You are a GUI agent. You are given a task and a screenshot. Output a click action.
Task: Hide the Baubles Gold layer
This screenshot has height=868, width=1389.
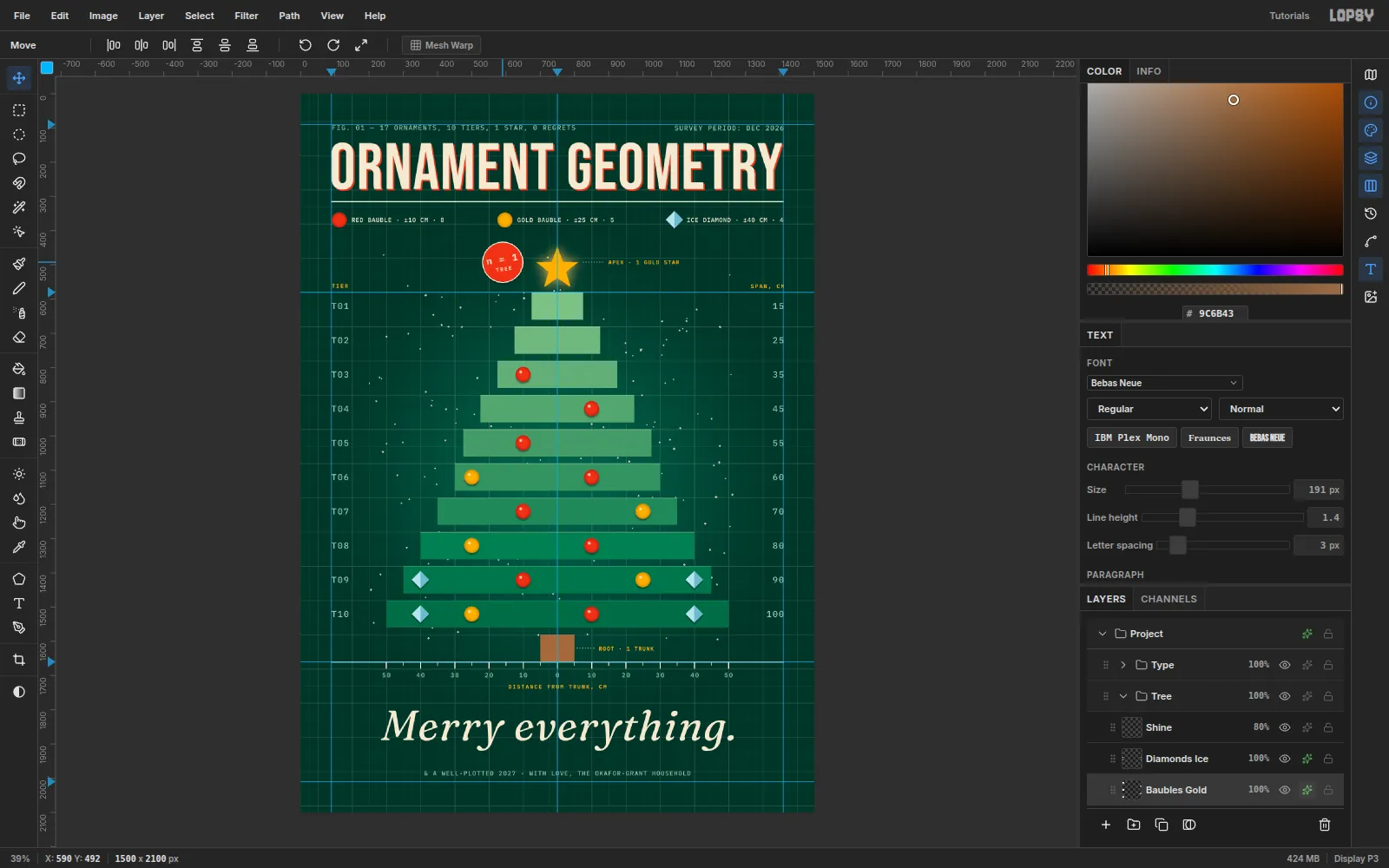coord(1285,790)
